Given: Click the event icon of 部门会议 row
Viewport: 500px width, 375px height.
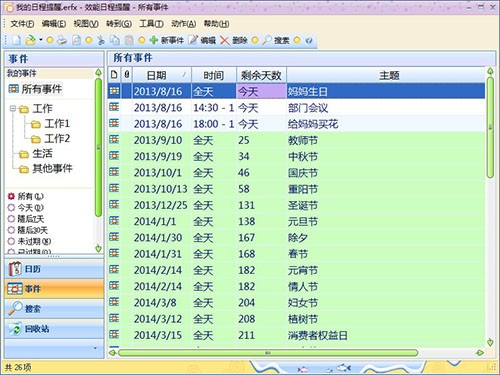Looking at the screenshot, I should (x=114, y=107).
